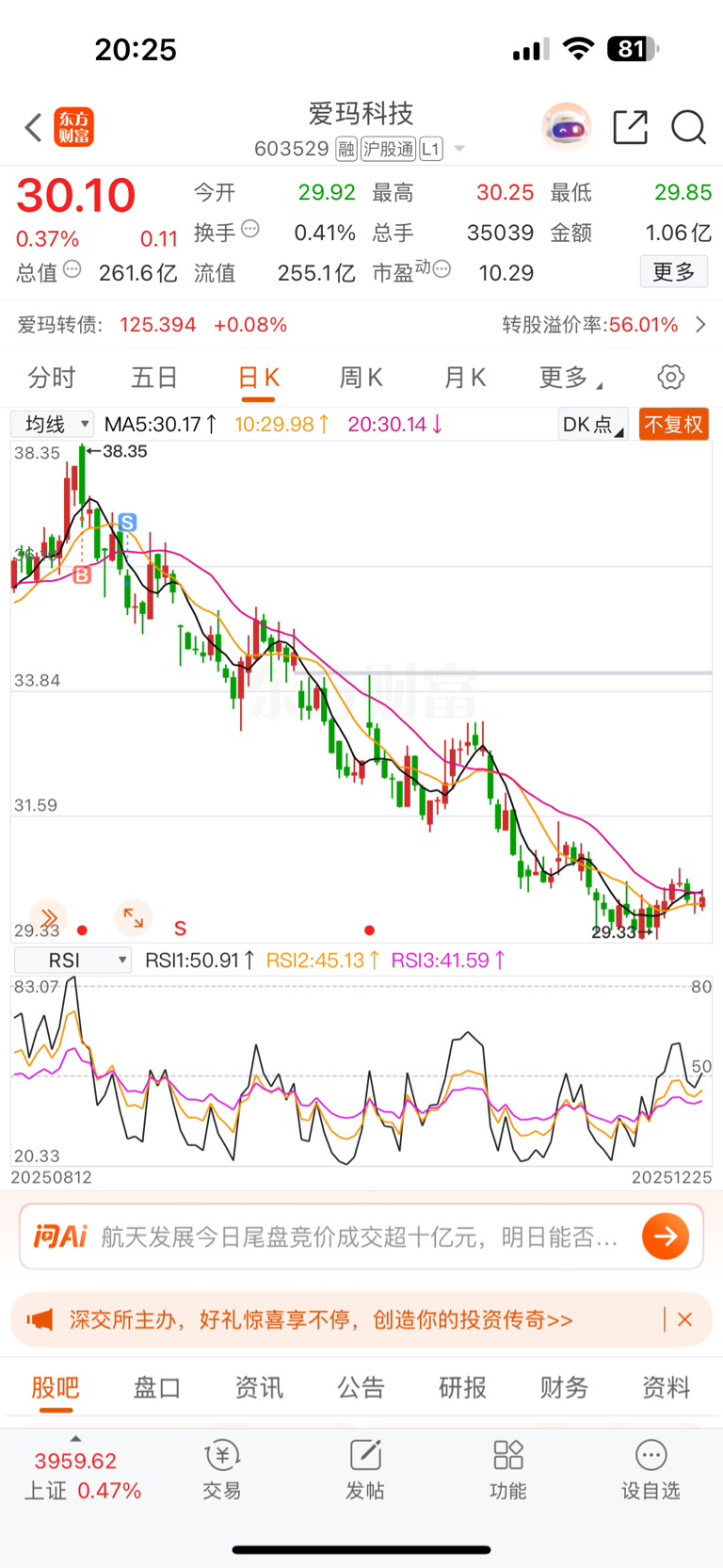Open the search magnifier icon
723x1568 pixels.
[x=688, y=127]
